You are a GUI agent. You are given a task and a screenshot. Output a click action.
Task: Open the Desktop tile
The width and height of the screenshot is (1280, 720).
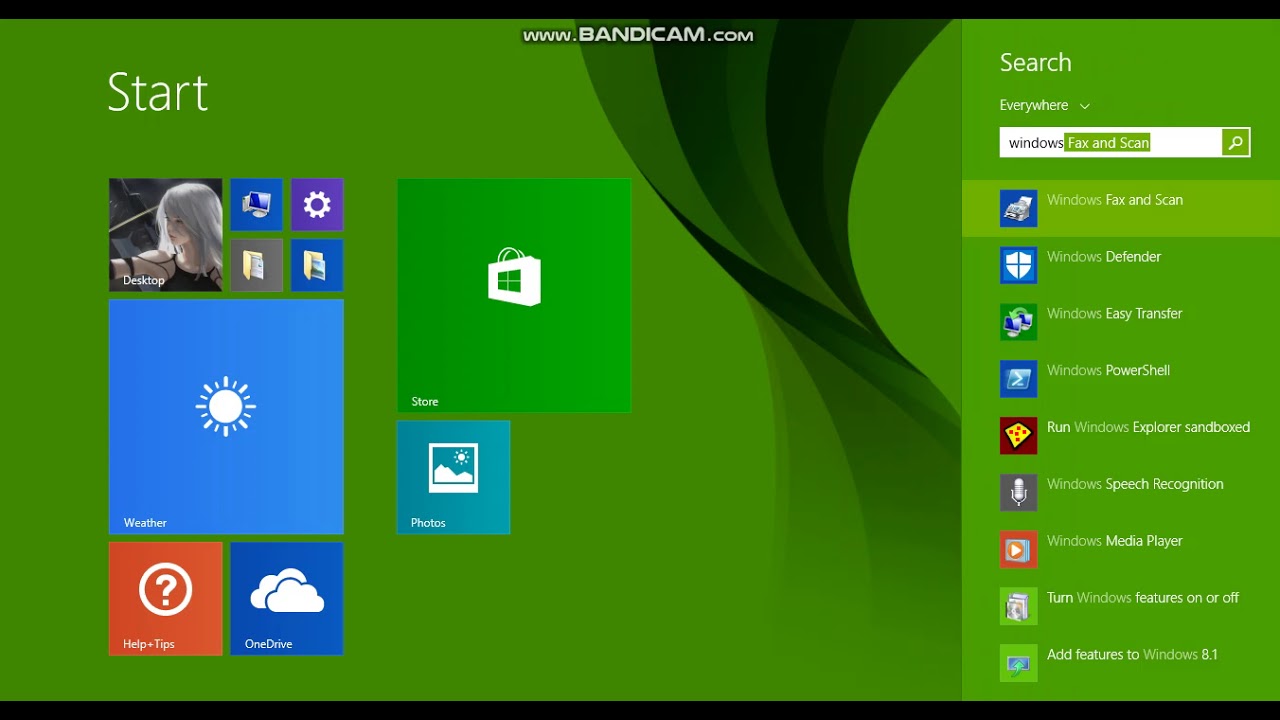click(x=165, y=235)
